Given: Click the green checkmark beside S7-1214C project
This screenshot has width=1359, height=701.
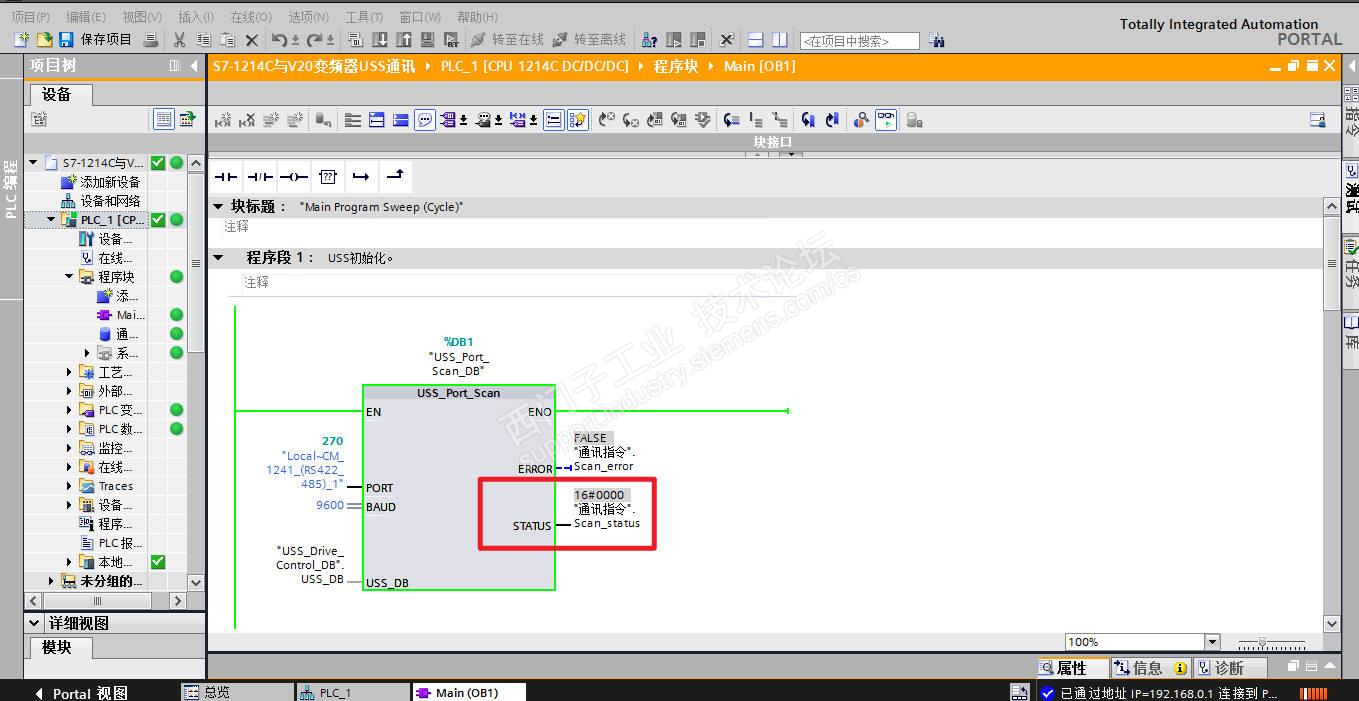Looking at the screenshot, I should [x=158, y=162].
